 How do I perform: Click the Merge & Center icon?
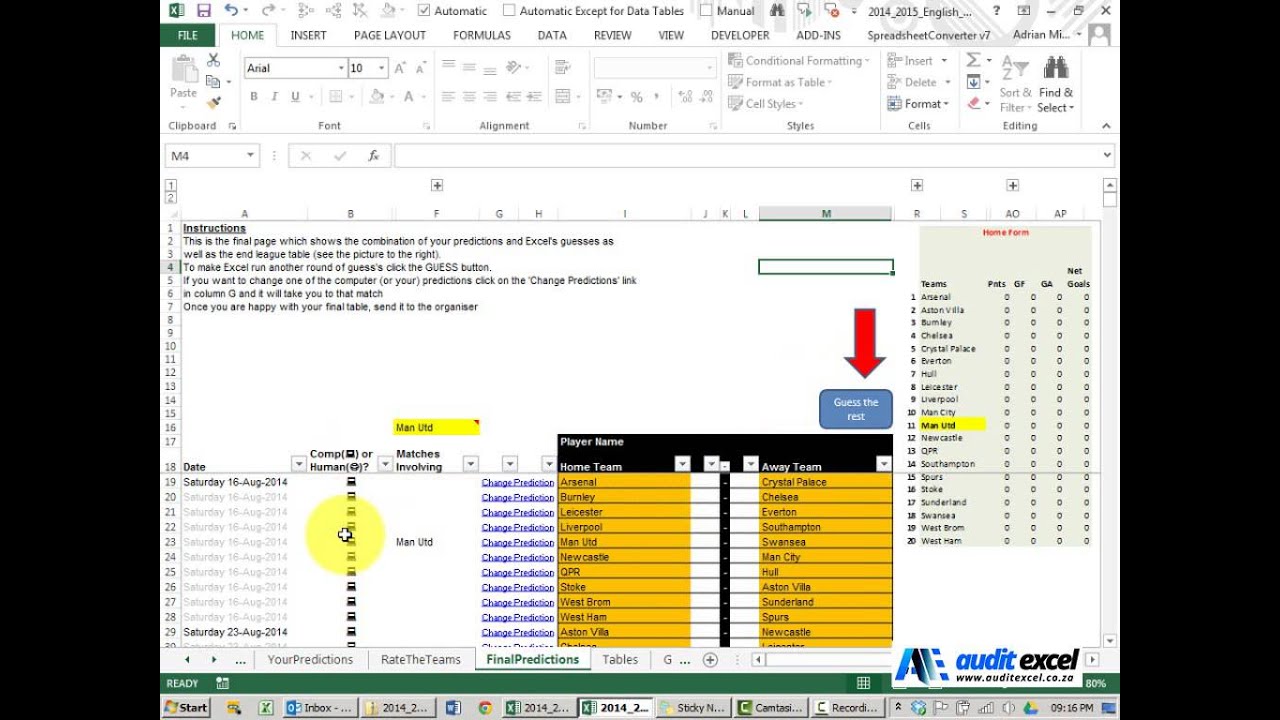(x=564, y=97)
